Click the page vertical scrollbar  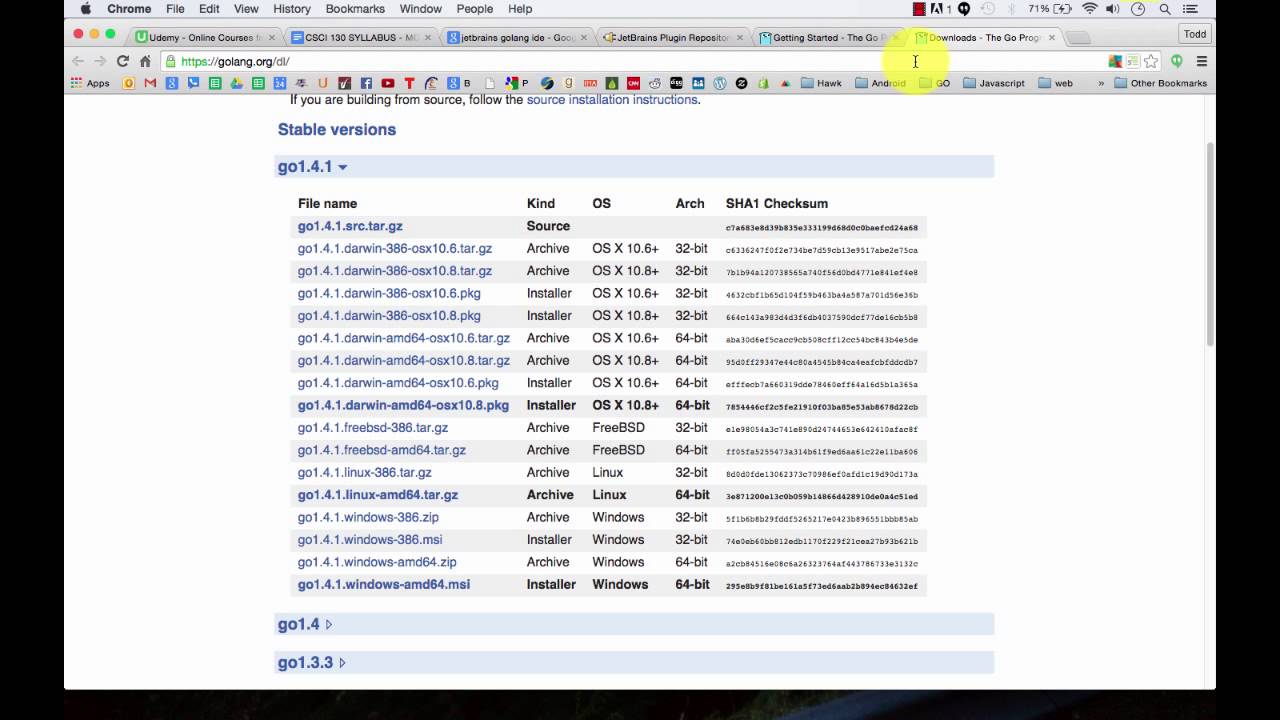1210,245
